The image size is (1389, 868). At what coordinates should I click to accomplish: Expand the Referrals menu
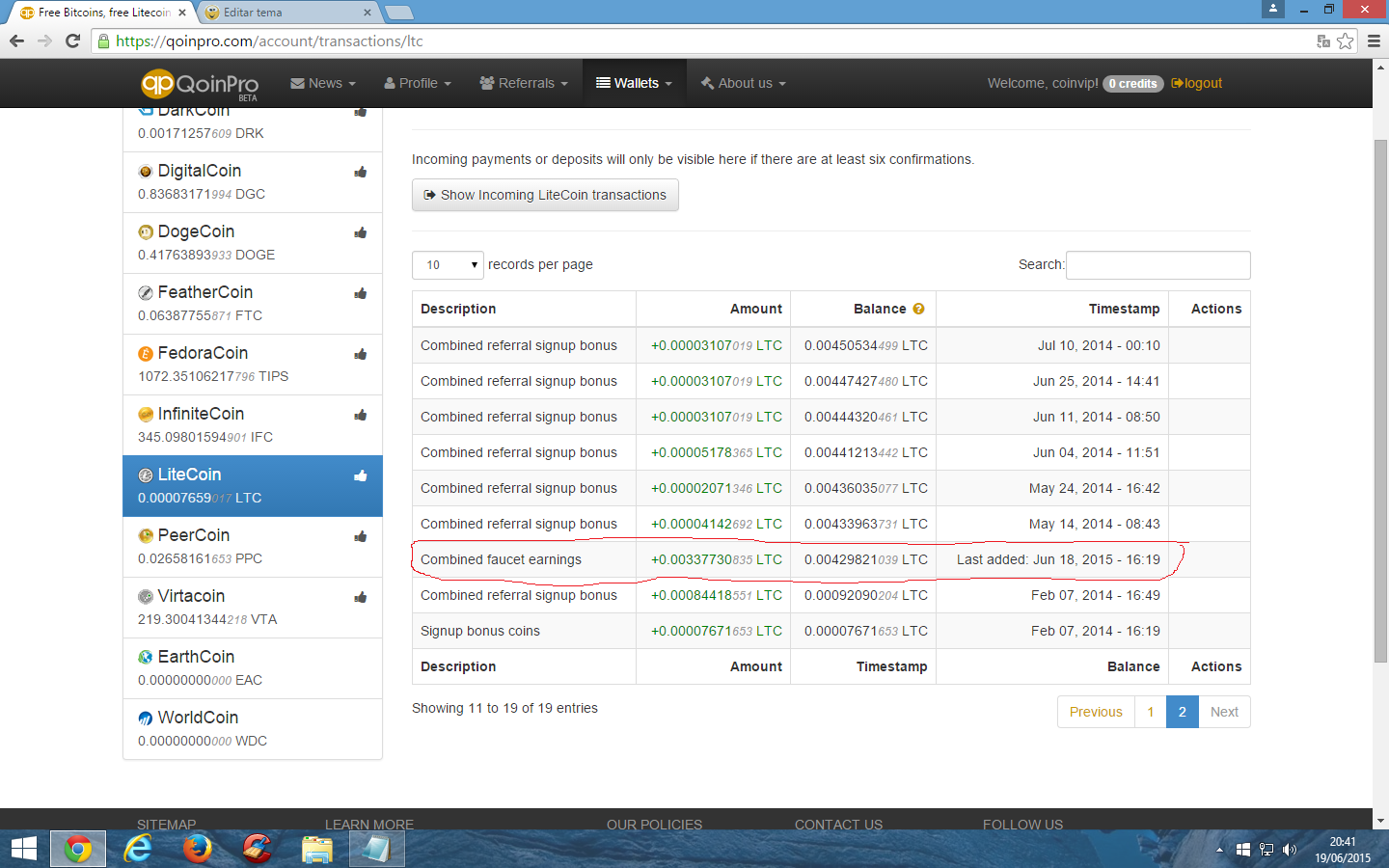tap(524, 84)
